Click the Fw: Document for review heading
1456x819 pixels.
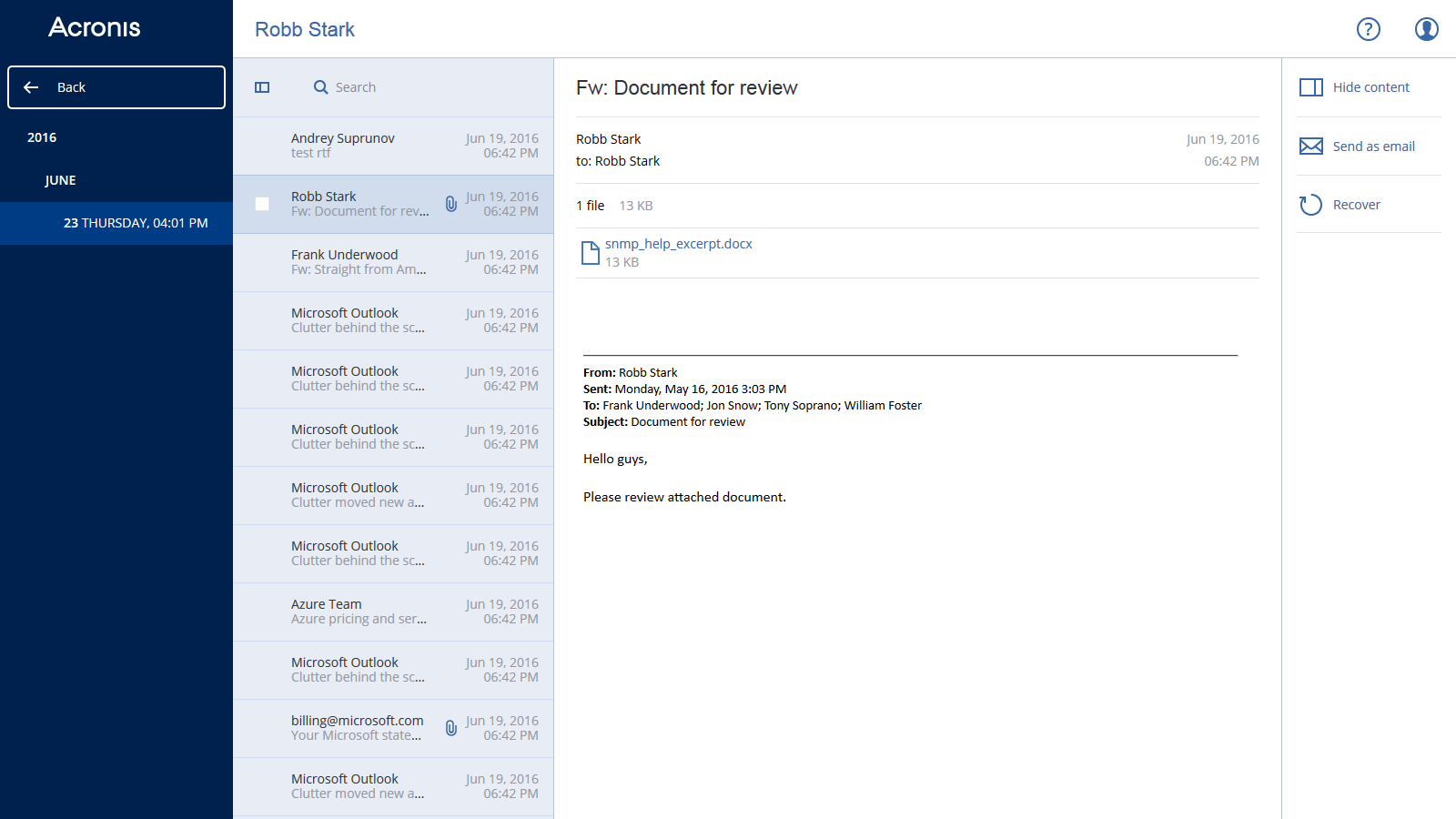coord(686,87)
